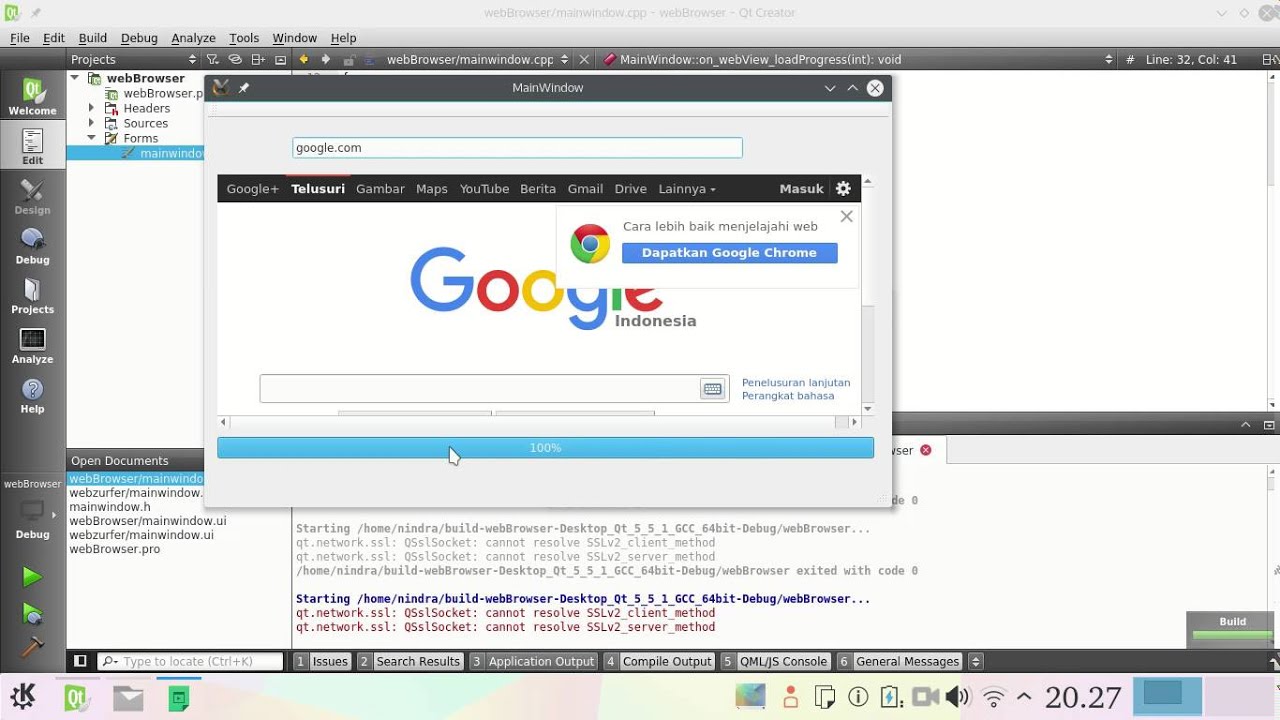The height and width of the screenshot is (720, 1280).
Task: Go back in editor navigation history
Action: (304, 60)
